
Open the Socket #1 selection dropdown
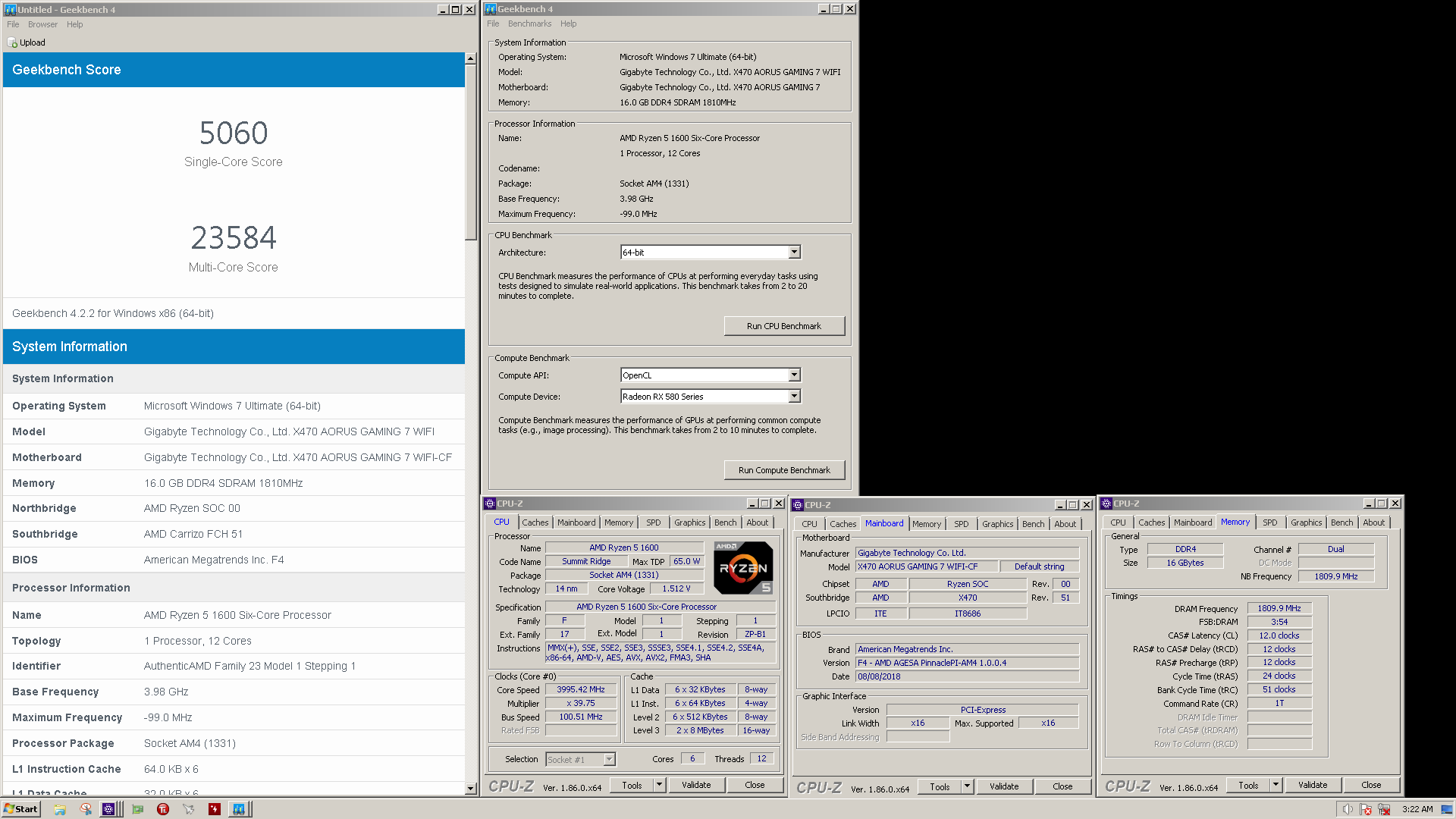coord(608,759)
